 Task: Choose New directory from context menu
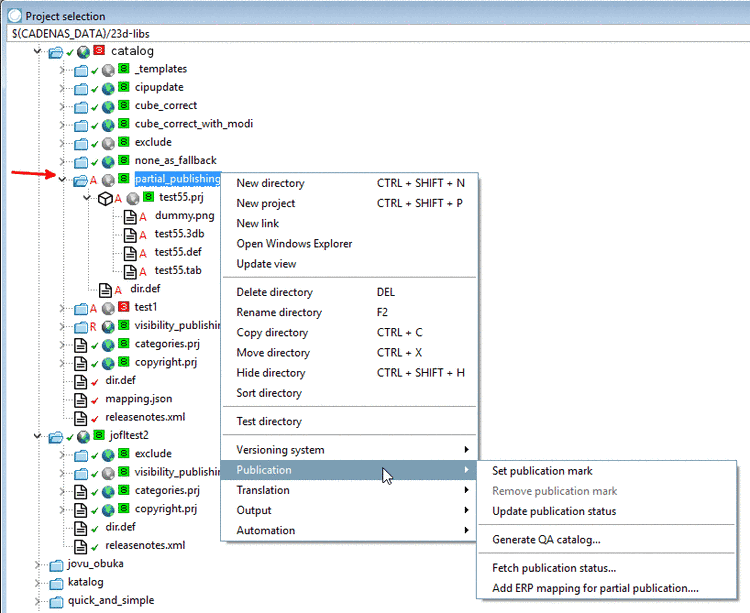tap(349, 183)
